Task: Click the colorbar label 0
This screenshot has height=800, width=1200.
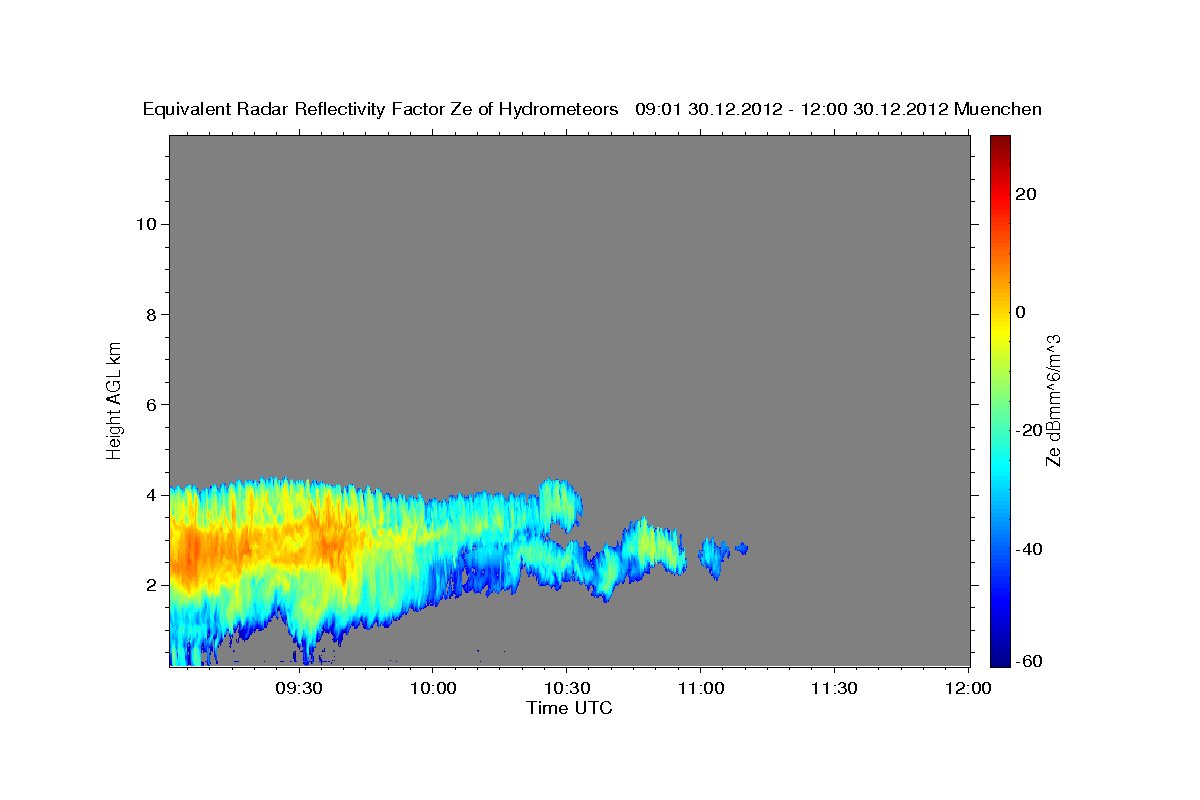Action: click(x=1020, y=312)
